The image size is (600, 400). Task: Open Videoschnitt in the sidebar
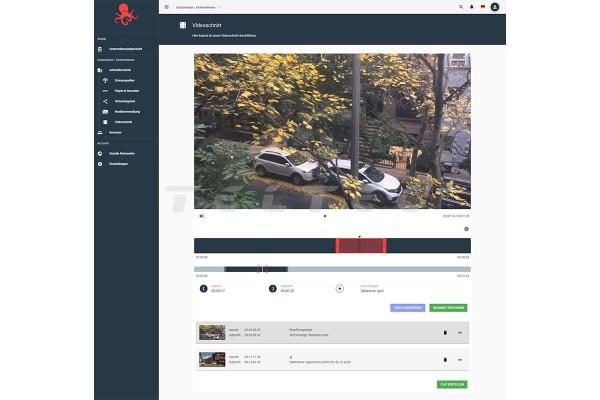click(124, 121)
